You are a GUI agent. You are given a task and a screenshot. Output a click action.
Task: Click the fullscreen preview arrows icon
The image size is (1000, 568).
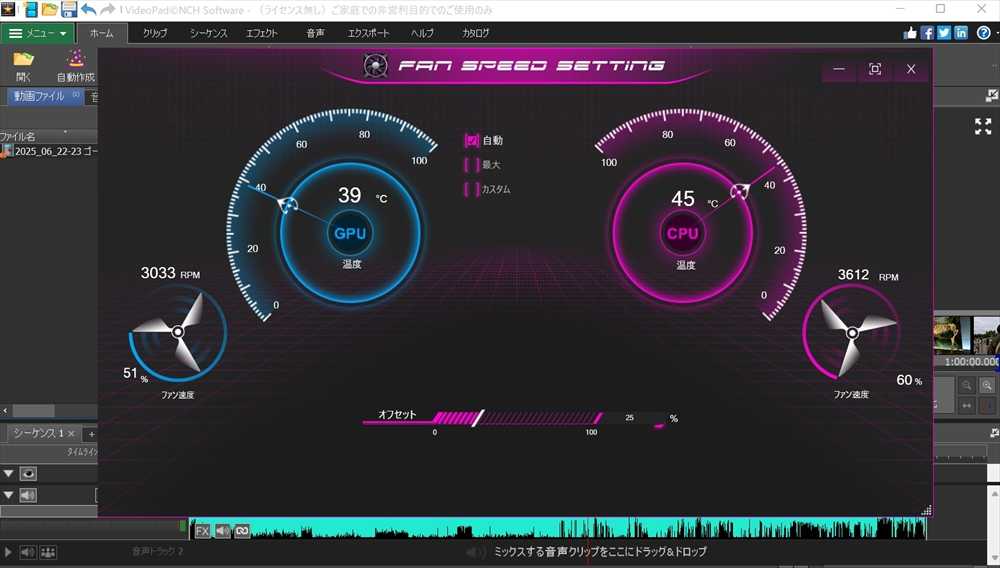tap(983, 126)
